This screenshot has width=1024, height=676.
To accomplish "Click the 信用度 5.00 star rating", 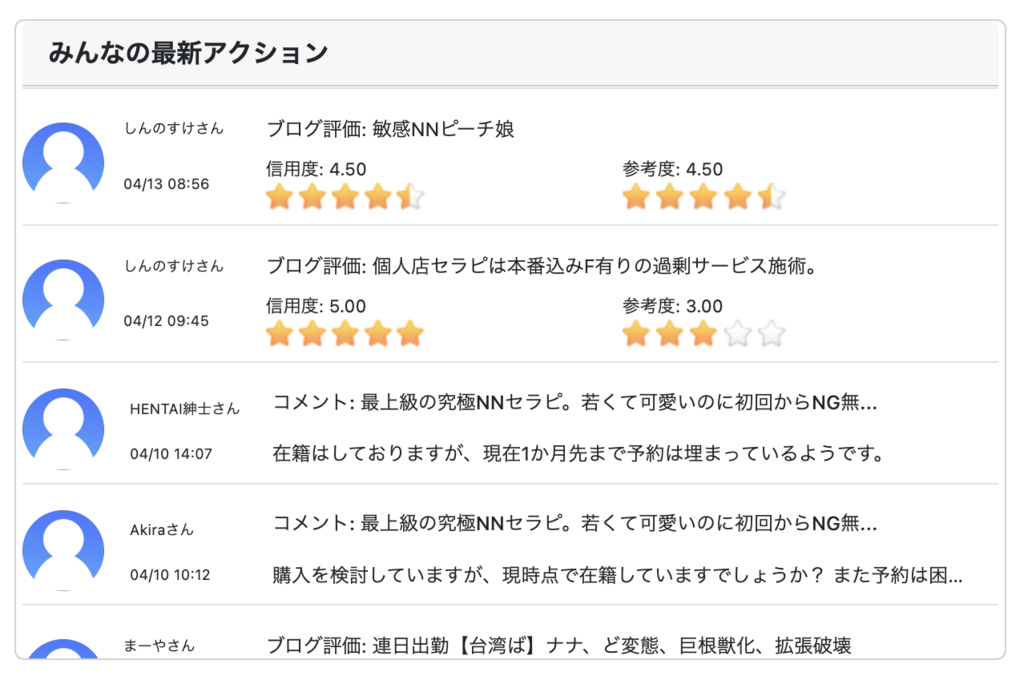I will coord(344,334).
